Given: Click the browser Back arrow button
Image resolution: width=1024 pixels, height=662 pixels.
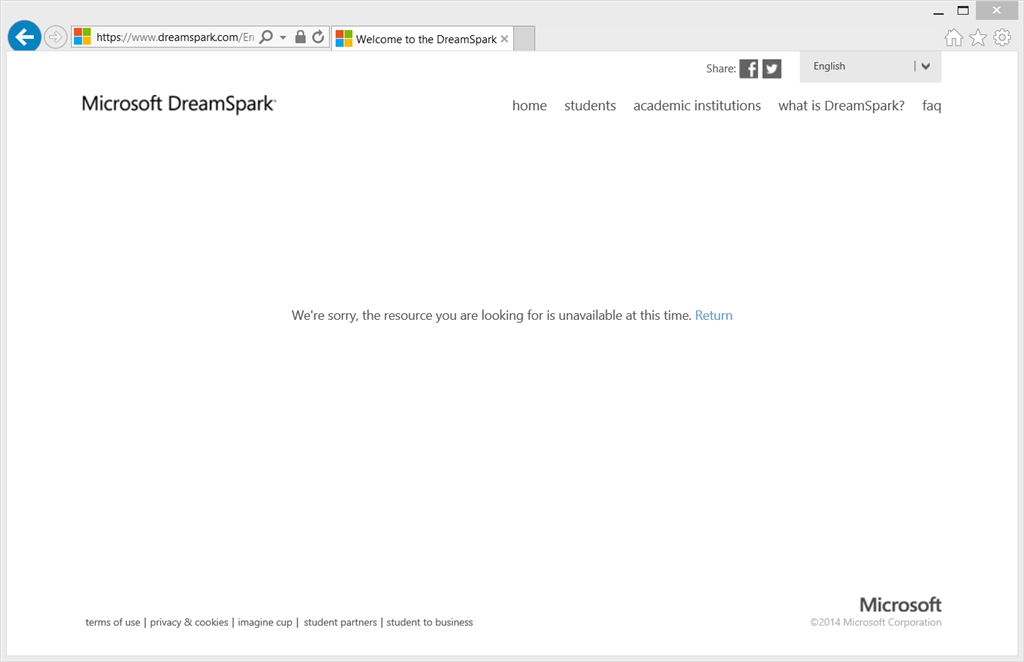Looking at the screenshot, I should coord(24,37).
